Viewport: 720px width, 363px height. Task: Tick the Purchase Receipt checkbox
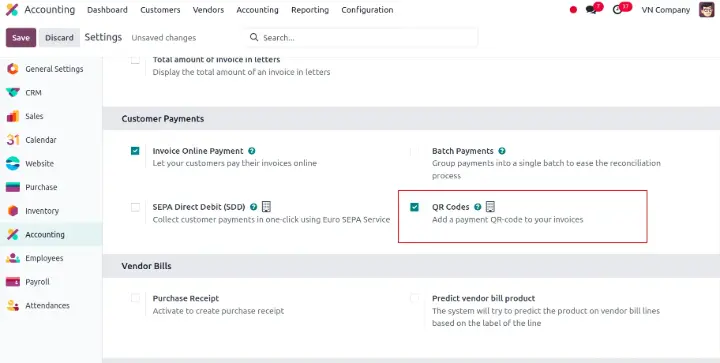click(135, 298)
